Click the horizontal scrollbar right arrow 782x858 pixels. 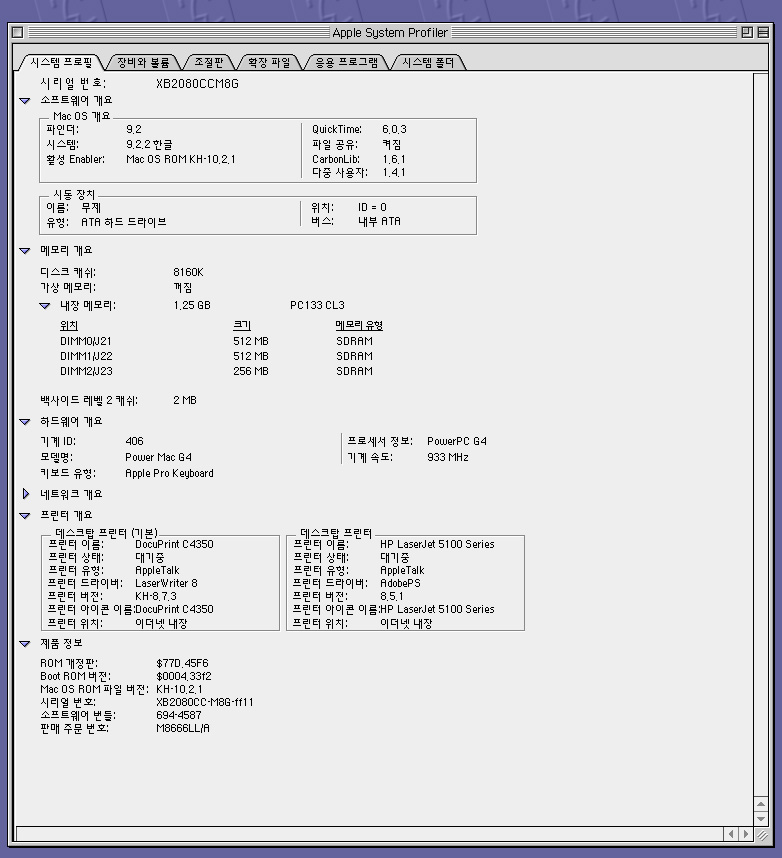click(x=746, y=833)
